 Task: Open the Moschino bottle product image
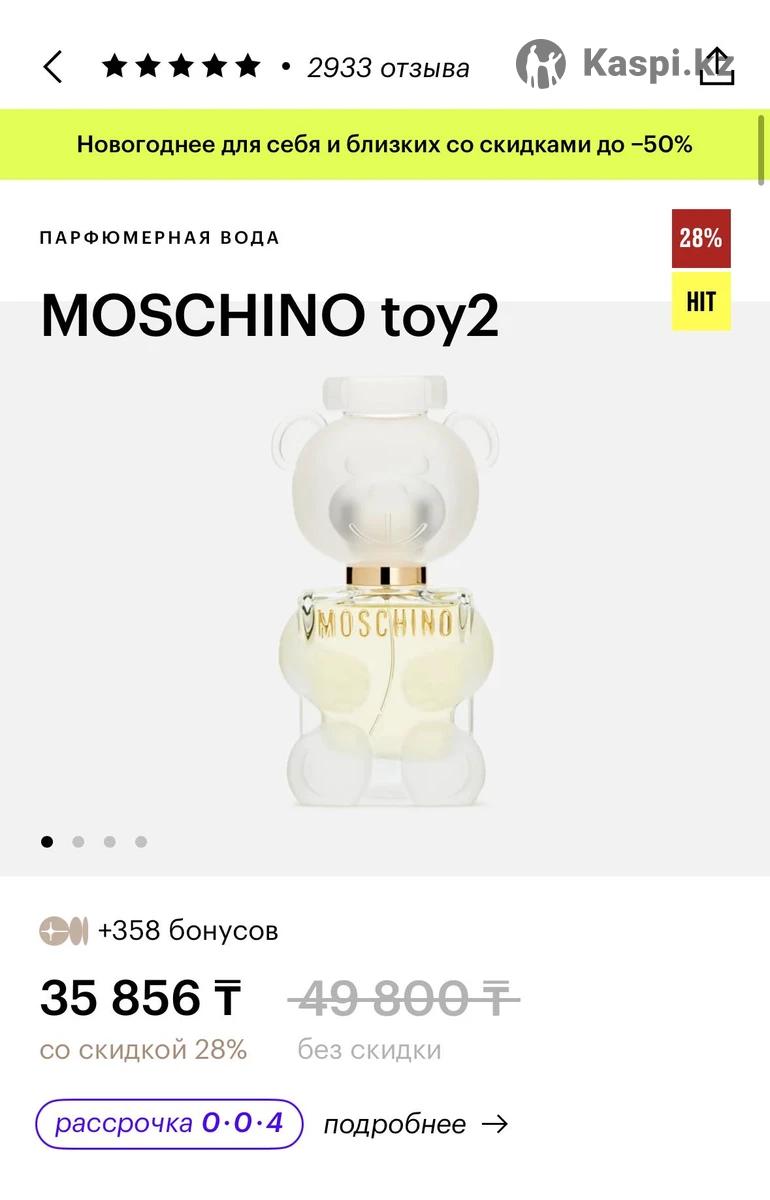coord(385,589)
